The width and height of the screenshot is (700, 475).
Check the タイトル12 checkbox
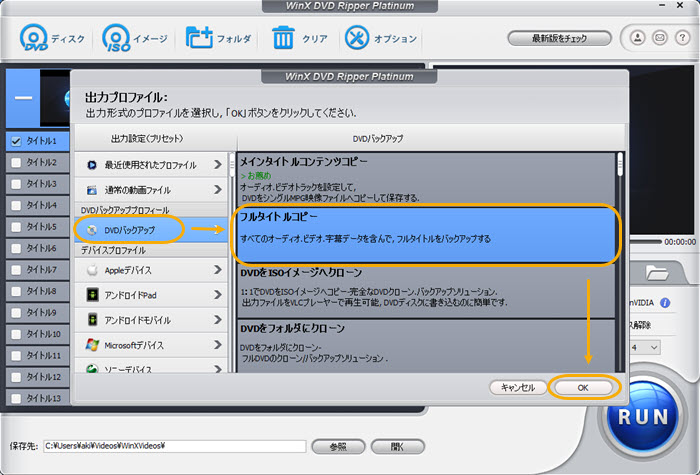16,377
